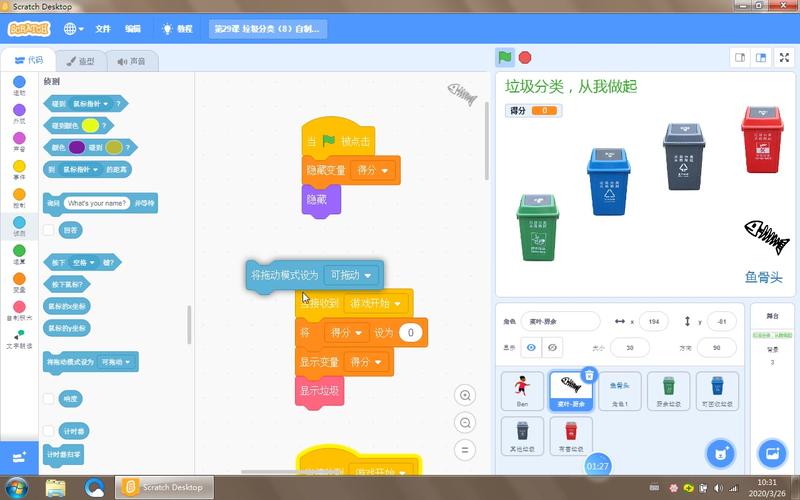The height and width of the screenshot is (500, 800).
Task: Open the 编辑 Edit menu
Action: (x=133, y=29)
